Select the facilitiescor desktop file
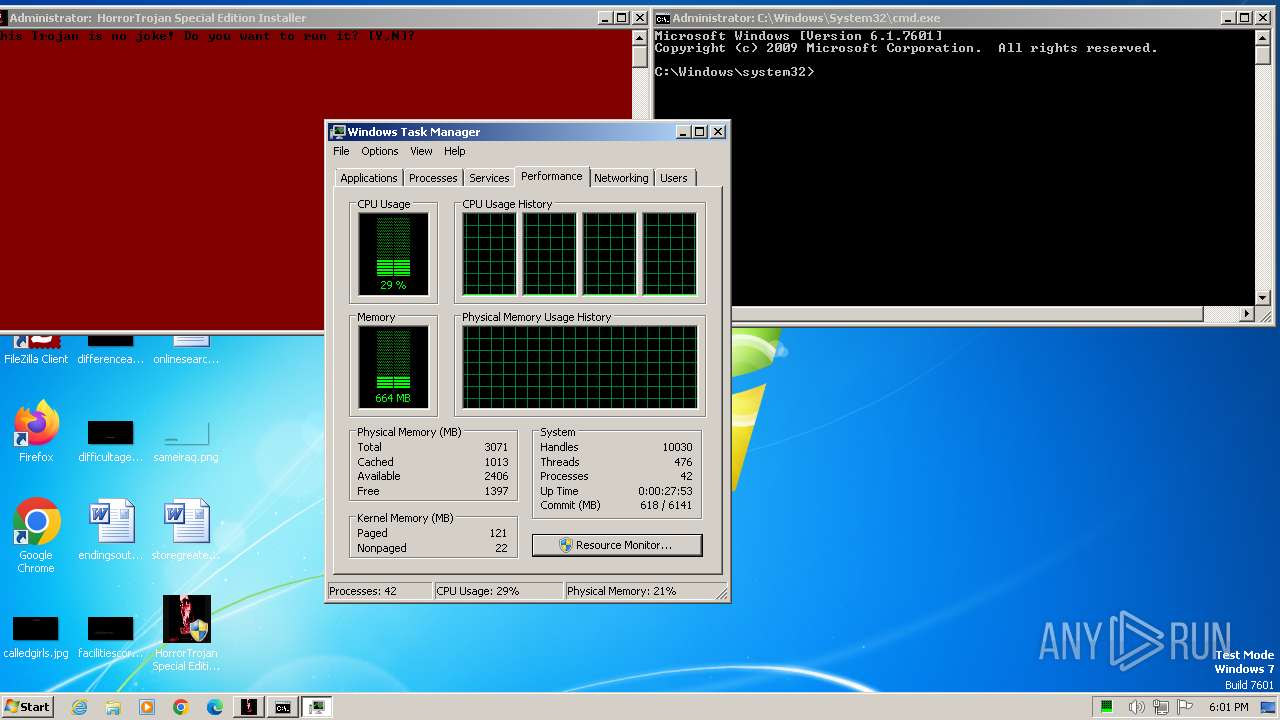This screenshot has height=720, width=1280. point(111,638)
